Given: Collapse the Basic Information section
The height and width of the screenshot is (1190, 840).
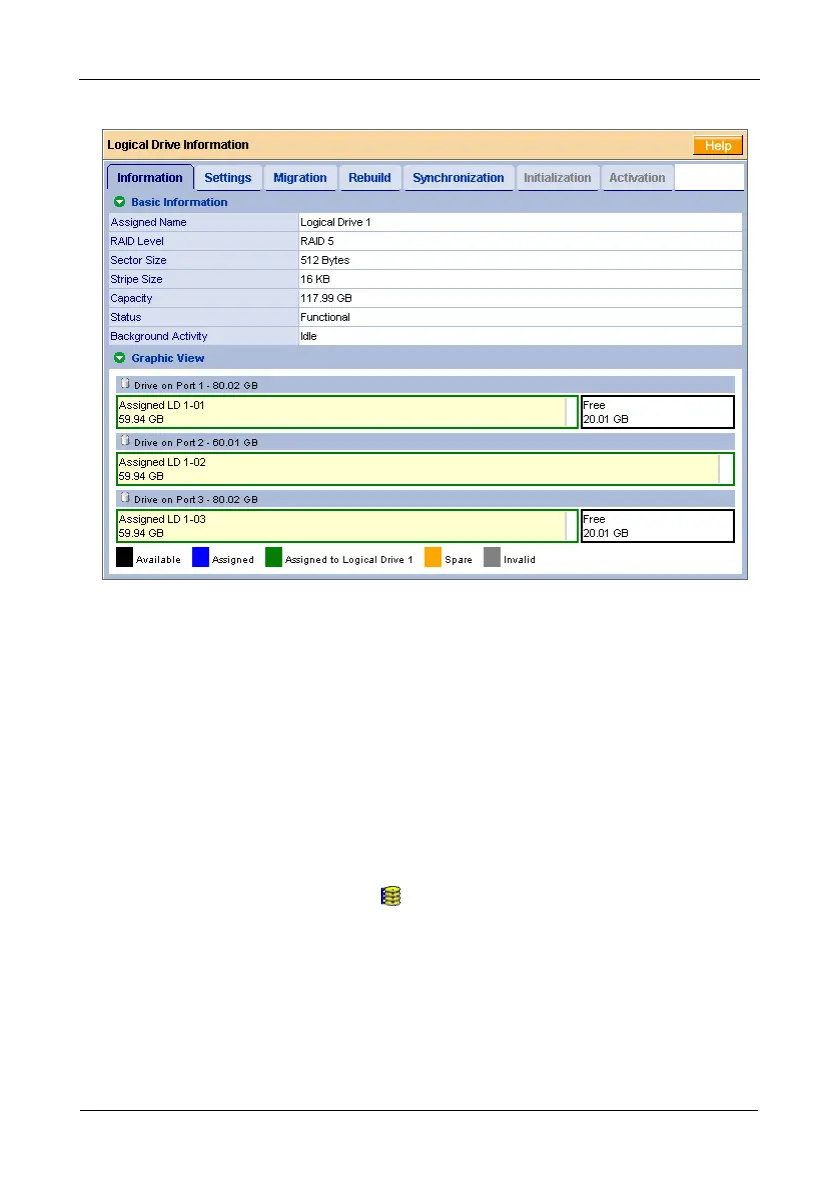Looking at the screenshot, I should click(119, 202).
